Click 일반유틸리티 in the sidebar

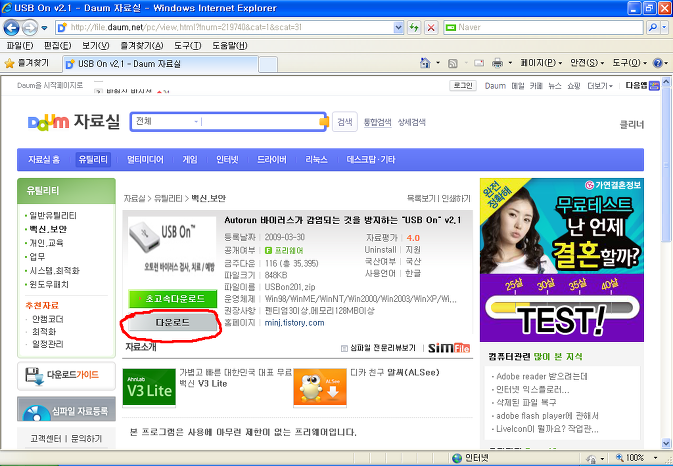(53, 215)
